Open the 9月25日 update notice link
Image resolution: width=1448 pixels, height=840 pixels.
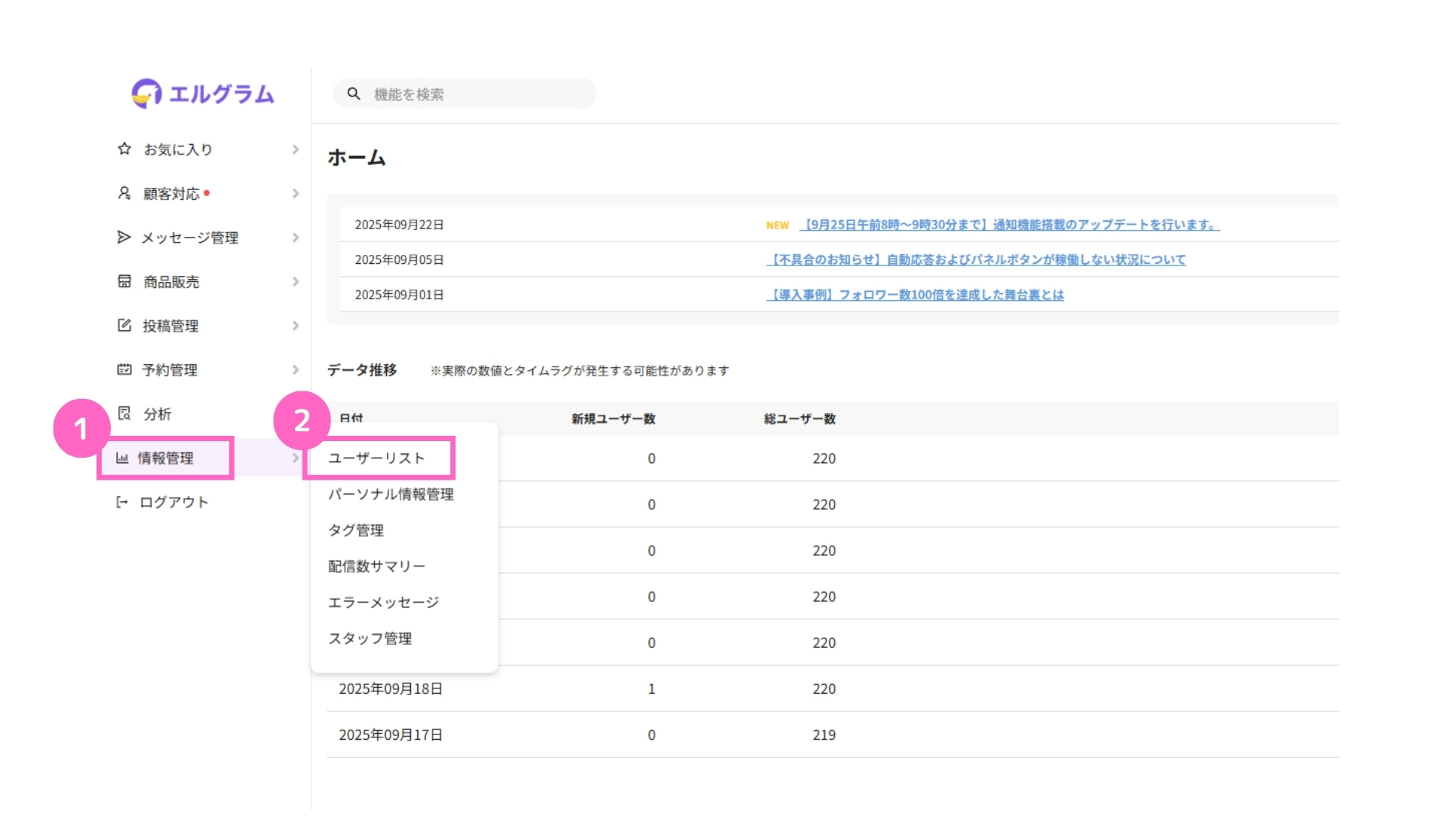[x=1010, y=225]
